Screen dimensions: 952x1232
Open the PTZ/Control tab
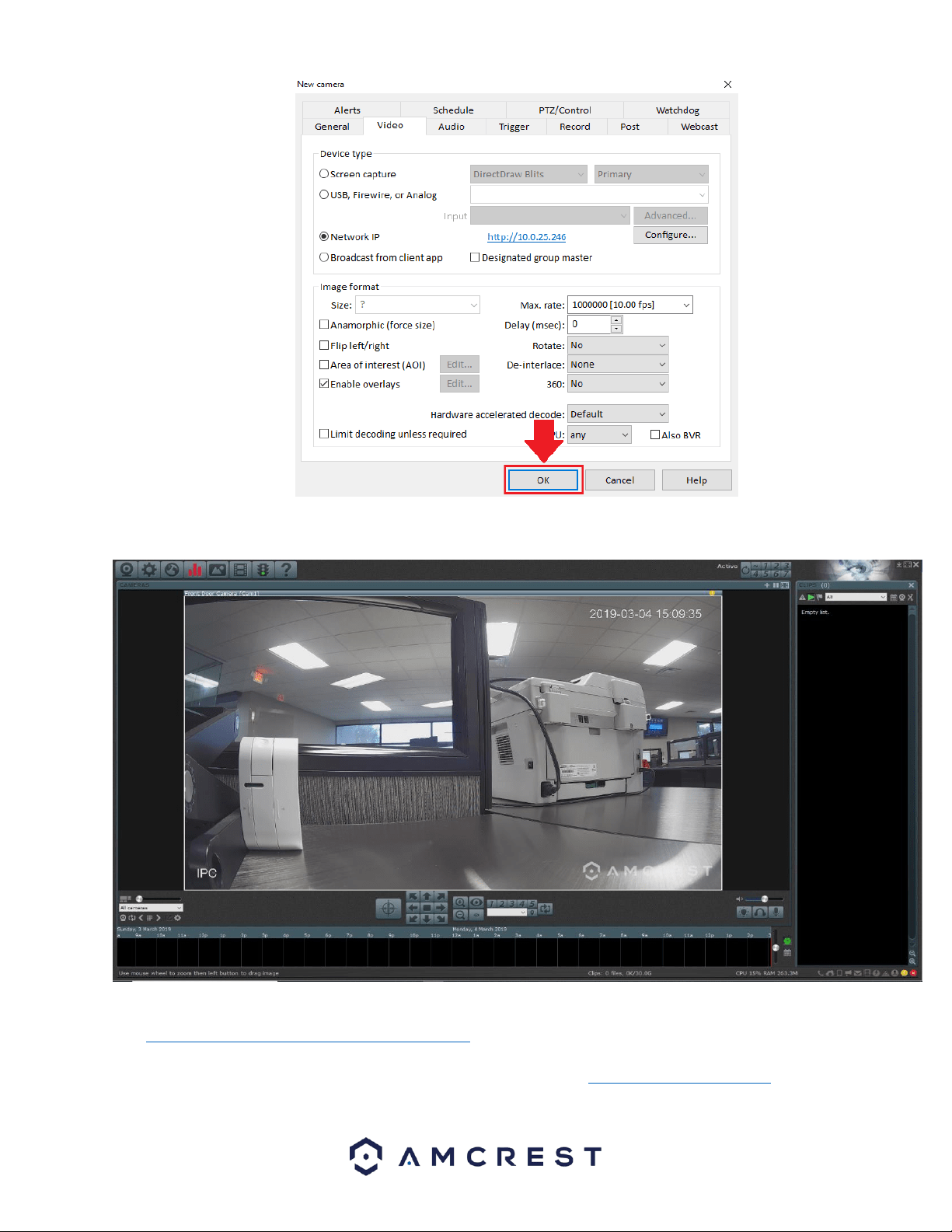565,110
